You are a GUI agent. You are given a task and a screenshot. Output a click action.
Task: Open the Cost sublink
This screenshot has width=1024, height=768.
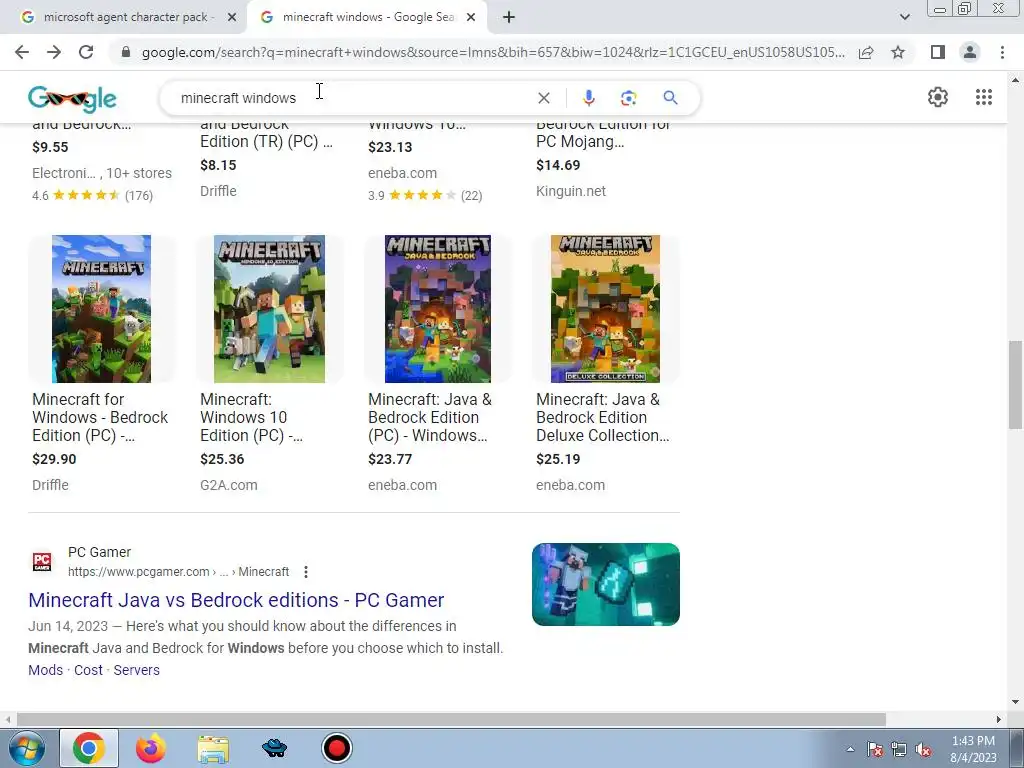point(88,670)
